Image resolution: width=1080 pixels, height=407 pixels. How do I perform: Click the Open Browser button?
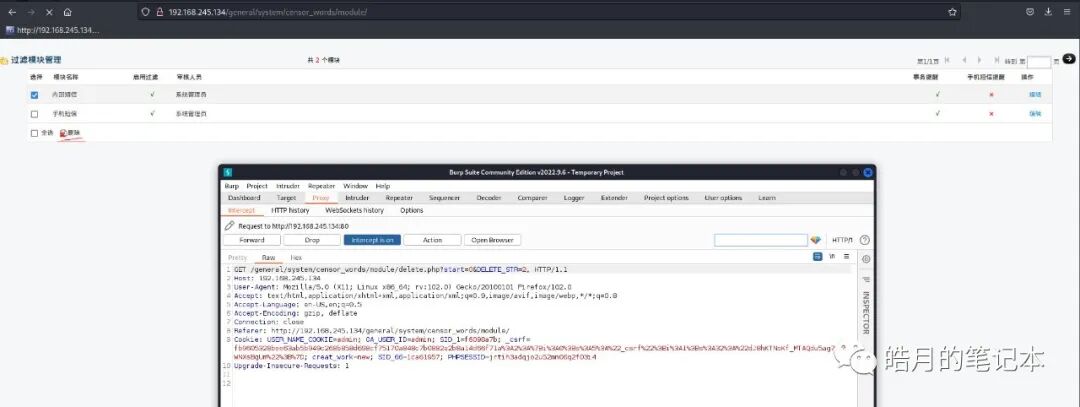[x=492, y=240]
